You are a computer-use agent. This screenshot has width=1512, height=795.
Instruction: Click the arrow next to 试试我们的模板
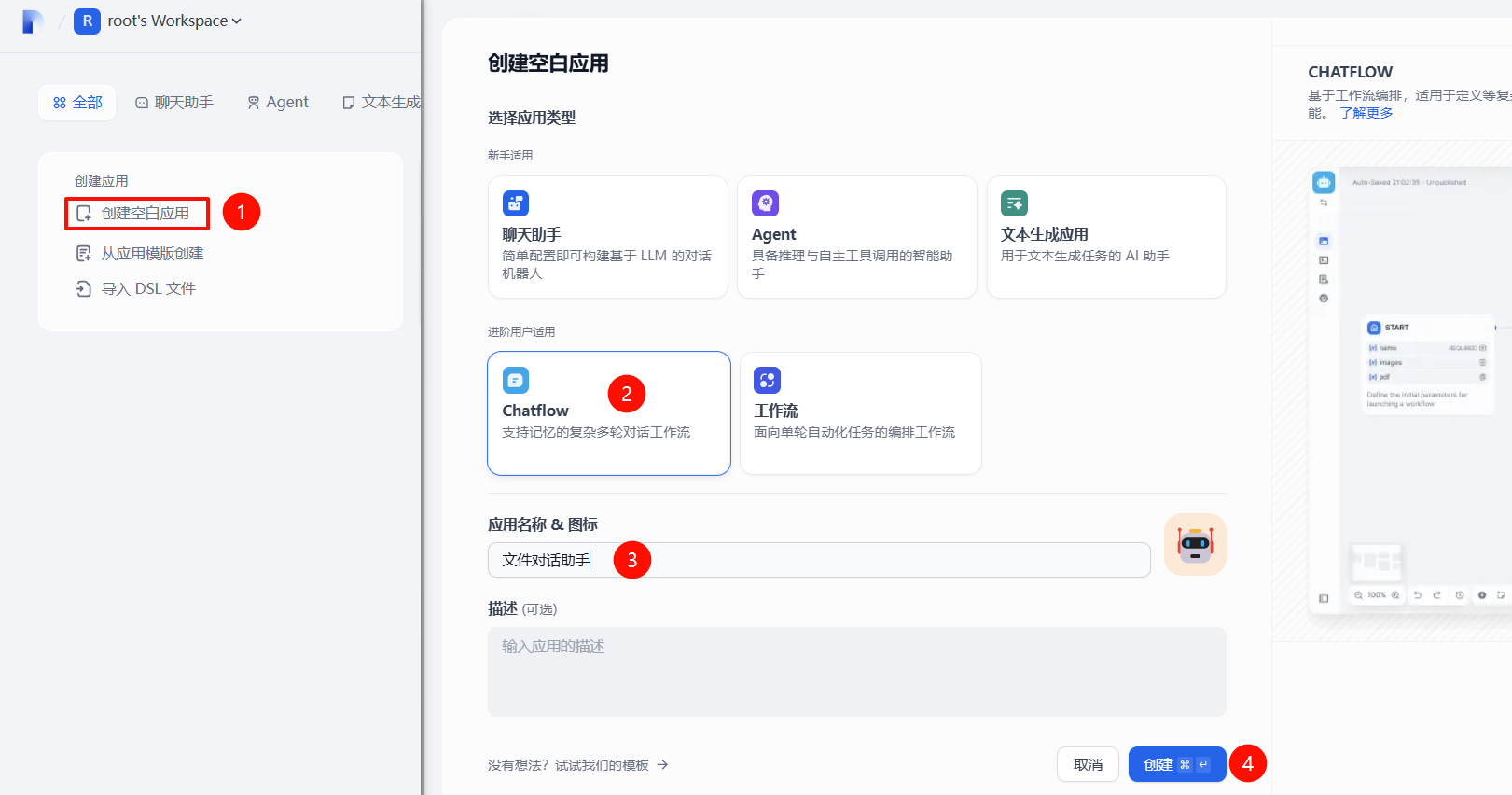(662, 765)
